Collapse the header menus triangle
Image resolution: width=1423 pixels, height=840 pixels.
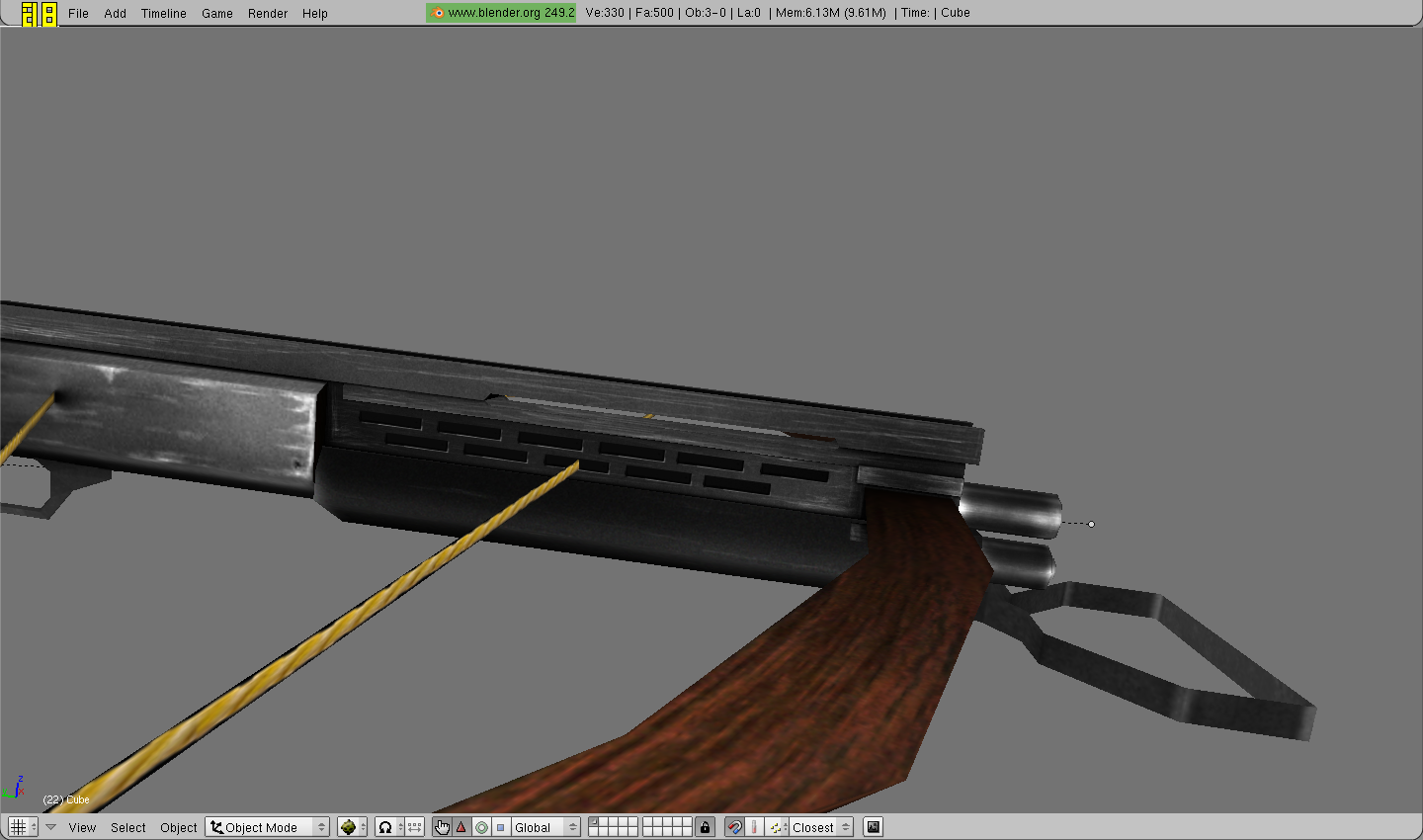pyautogui.click(x=51, y=827)
